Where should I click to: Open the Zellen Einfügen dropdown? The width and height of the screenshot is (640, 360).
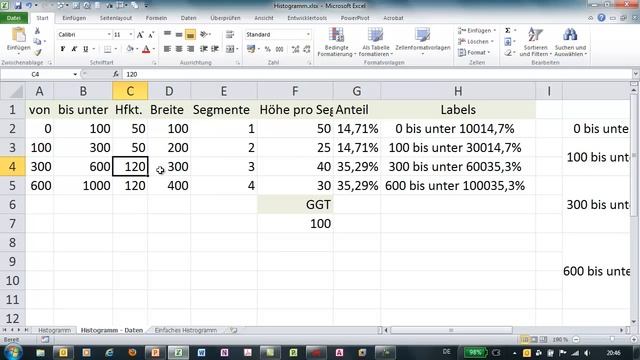coord(477,31)
